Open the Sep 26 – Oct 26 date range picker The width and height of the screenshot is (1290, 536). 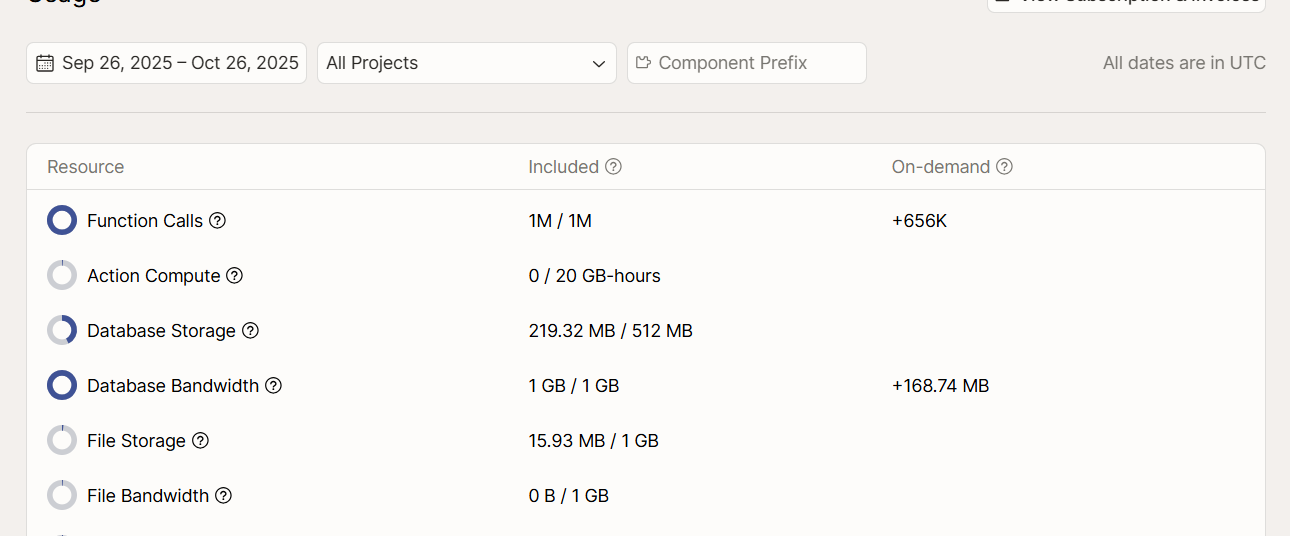166,63
